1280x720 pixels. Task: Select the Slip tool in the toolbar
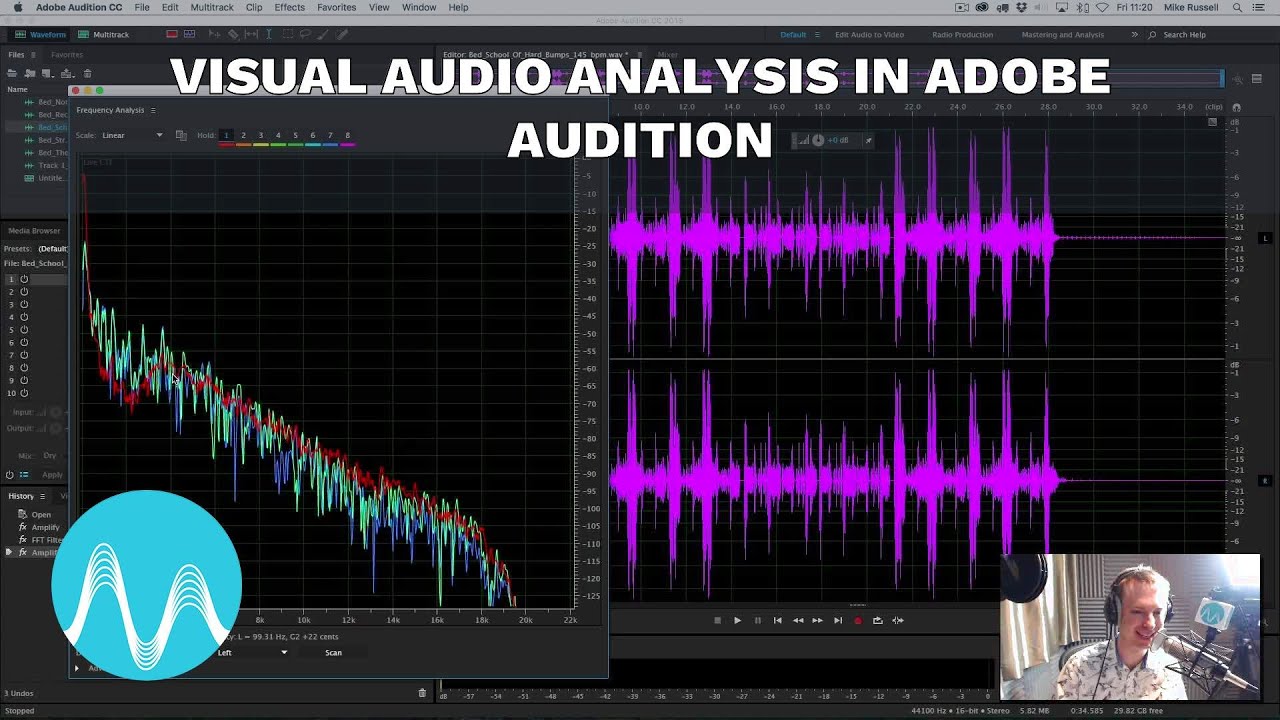pos(251,34)
